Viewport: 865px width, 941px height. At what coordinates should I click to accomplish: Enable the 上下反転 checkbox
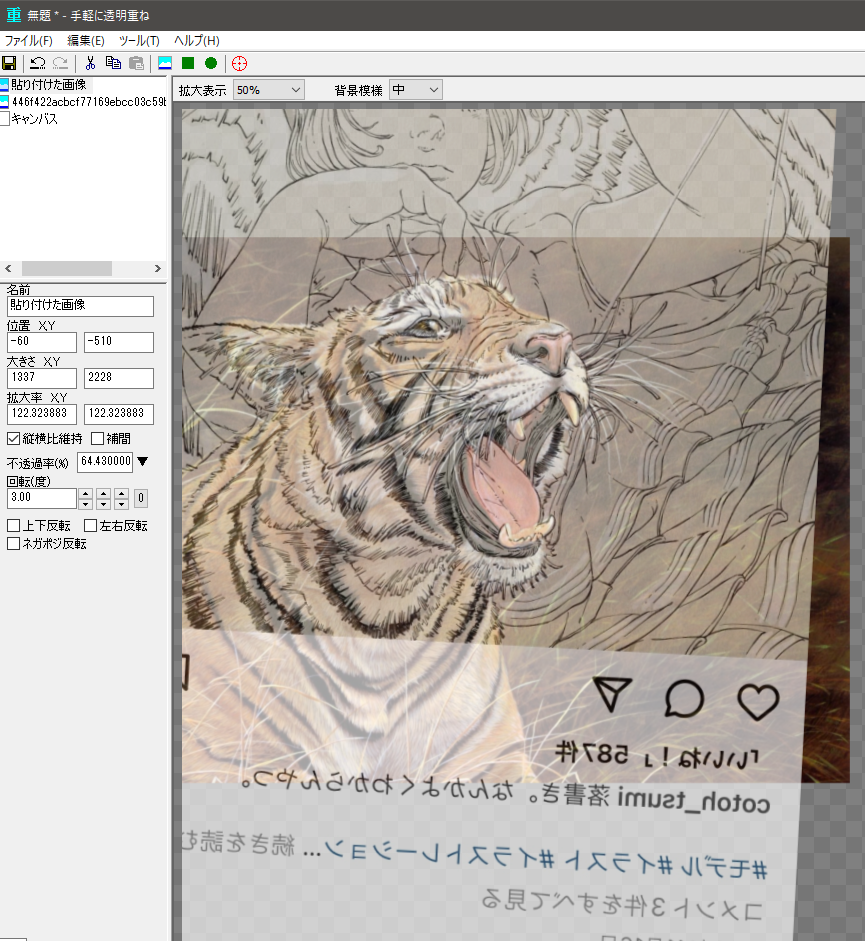click(13, 526)
